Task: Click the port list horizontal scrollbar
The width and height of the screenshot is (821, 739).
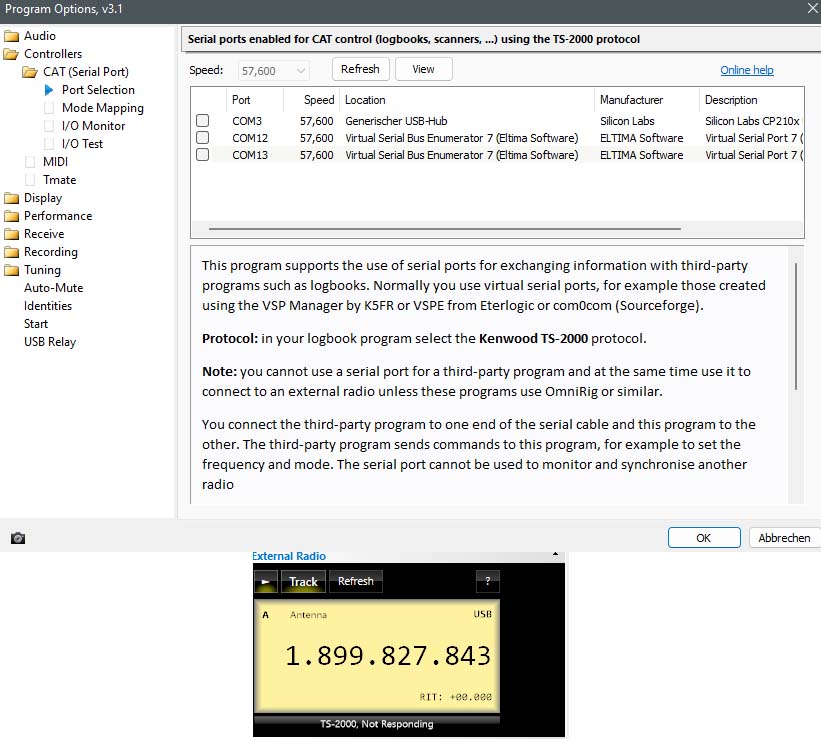Action: pos(445,229)
